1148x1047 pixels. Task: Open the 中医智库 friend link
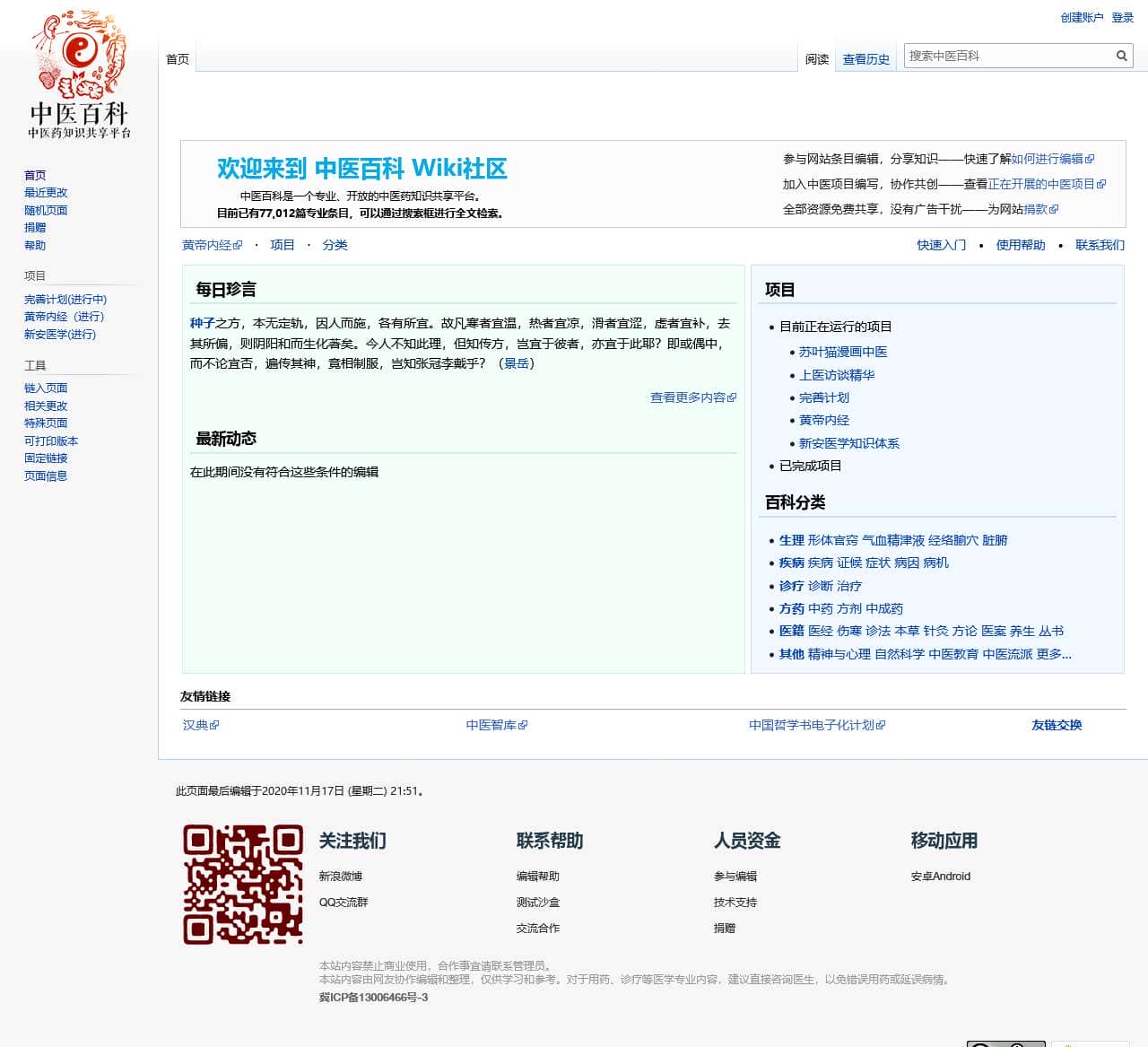tap(496, 725)
